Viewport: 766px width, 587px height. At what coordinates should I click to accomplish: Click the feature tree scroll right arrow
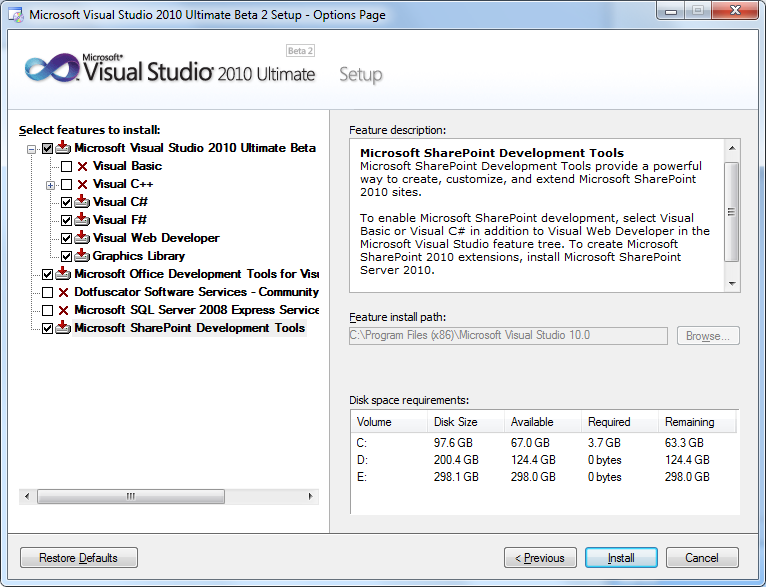point(311,497)
